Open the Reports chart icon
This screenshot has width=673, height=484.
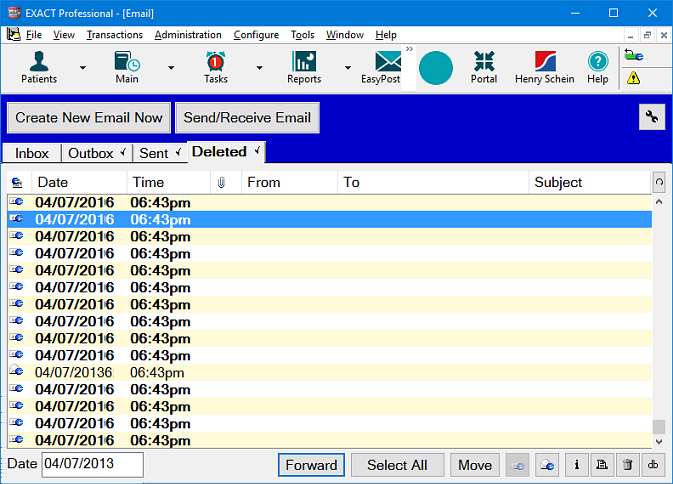(304, 67)
